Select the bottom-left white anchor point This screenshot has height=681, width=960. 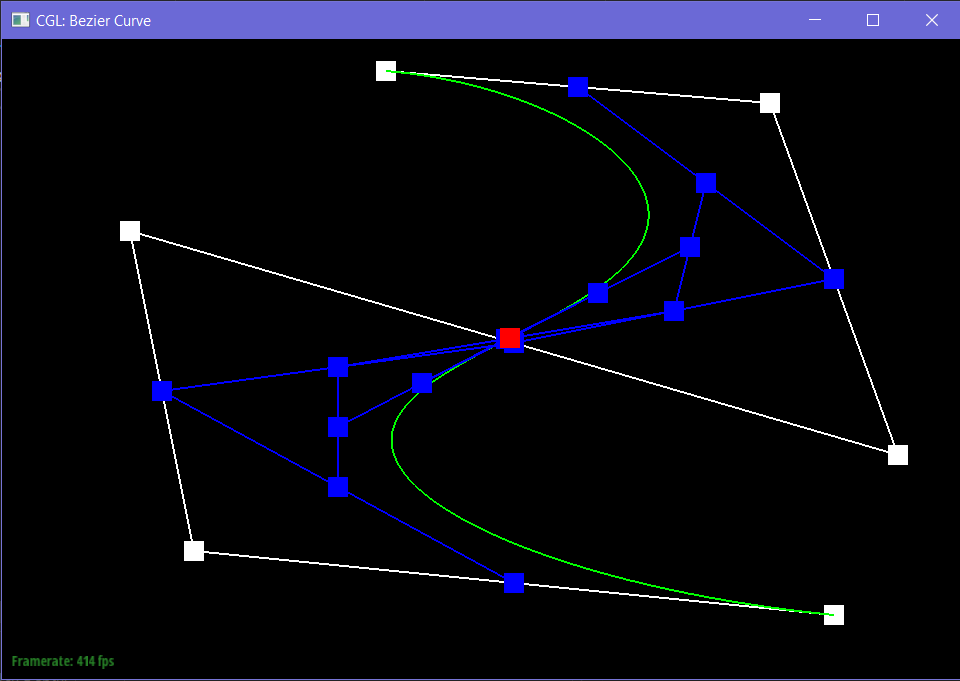[193, 550]
